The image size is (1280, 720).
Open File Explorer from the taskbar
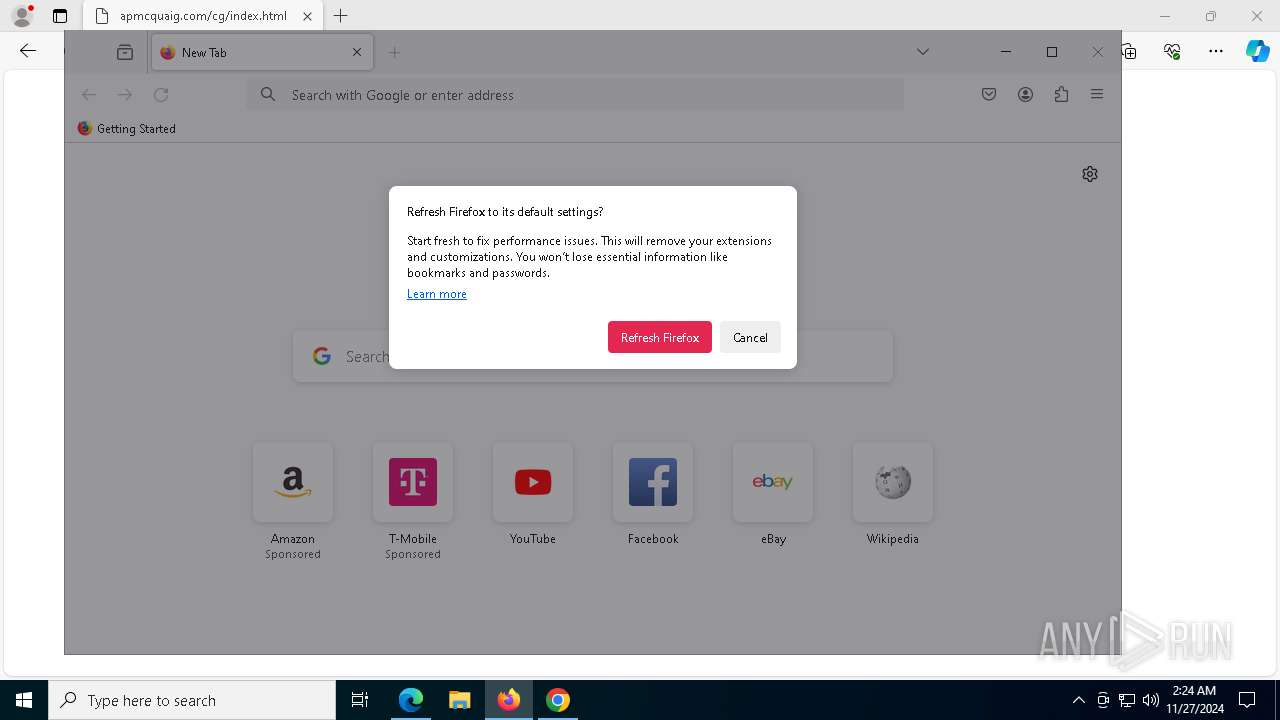(x=460, y=700)
